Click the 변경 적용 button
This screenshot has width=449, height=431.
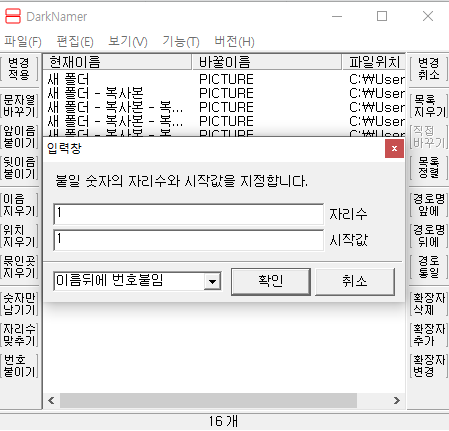click(x=19, y=69)
